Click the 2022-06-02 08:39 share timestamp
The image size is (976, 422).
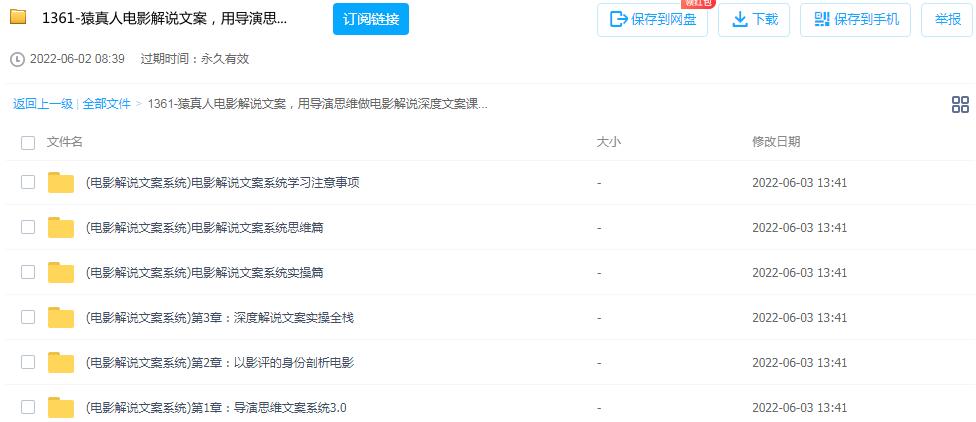77,59
